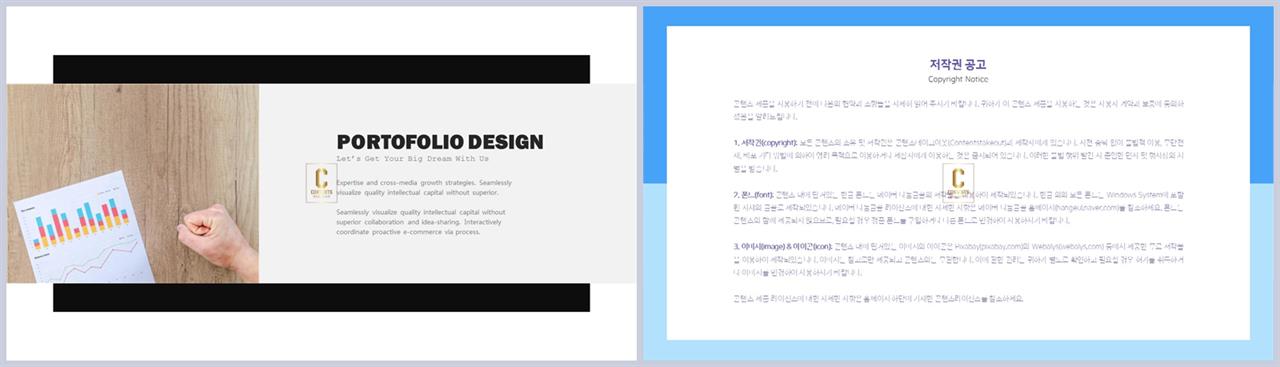The width and height of the screenshot is (1280, 367).
Task: Select the '1. 저작권(copyright)' section paragraph
Action: [958, 156]
